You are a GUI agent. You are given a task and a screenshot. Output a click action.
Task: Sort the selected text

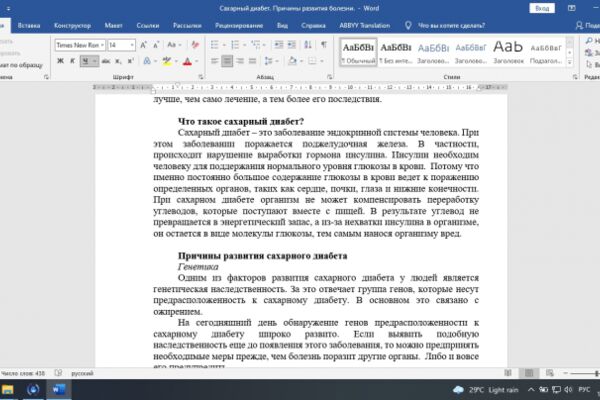tap(308, 45)
